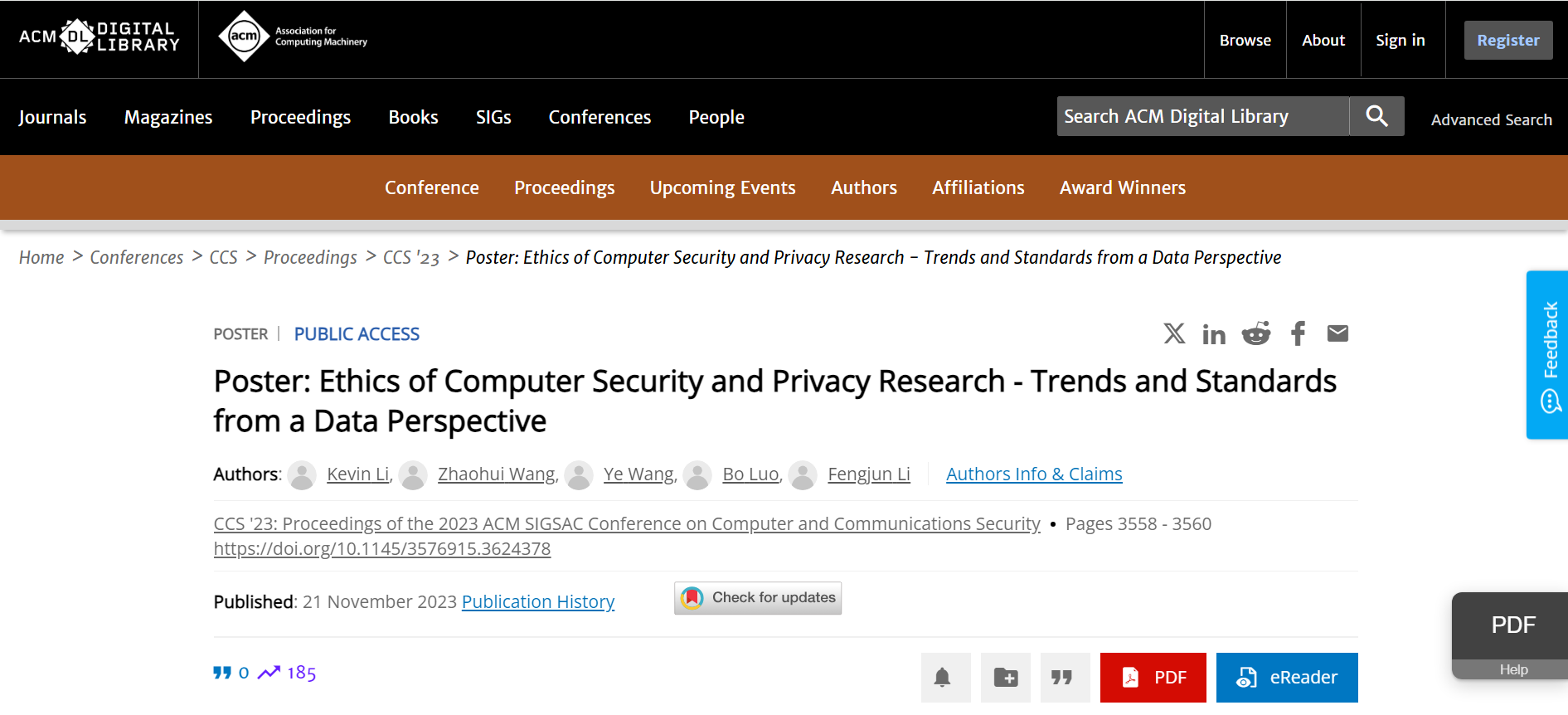This screenshot has width=1568, height=715.
Task: Follow the DOI link for the paper
Action: click(382, 548)
